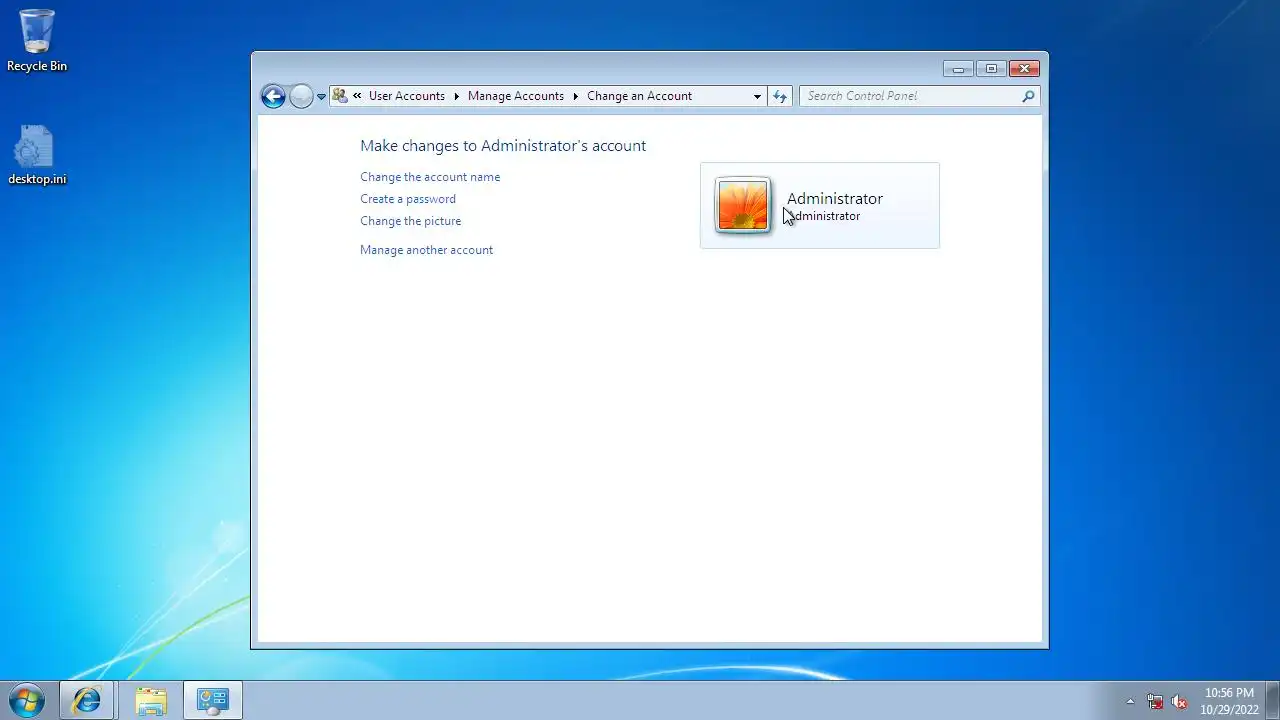Maximize the Control Panel window
Screen dimensions: 1280x720
[x=991, y=69]
